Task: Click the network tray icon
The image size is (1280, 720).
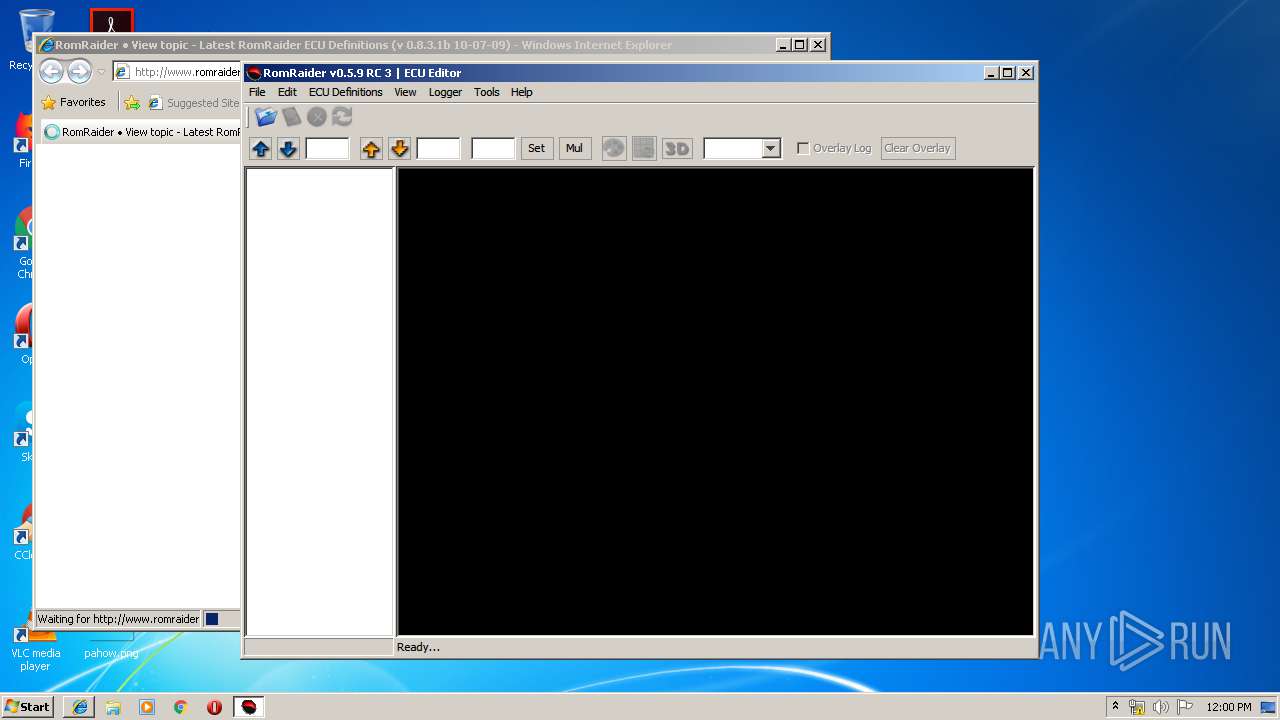Action: pos(1137,707)
